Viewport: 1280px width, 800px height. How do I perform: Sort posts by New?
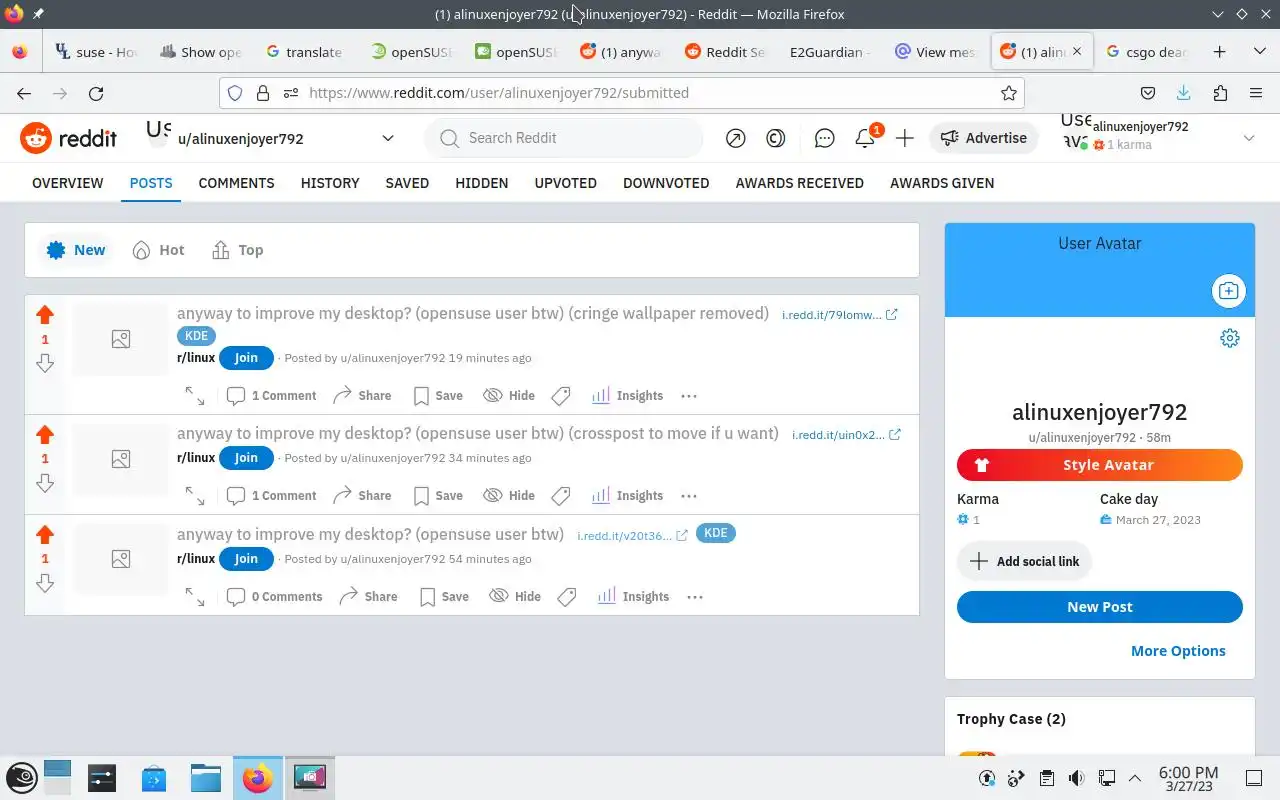76,250
